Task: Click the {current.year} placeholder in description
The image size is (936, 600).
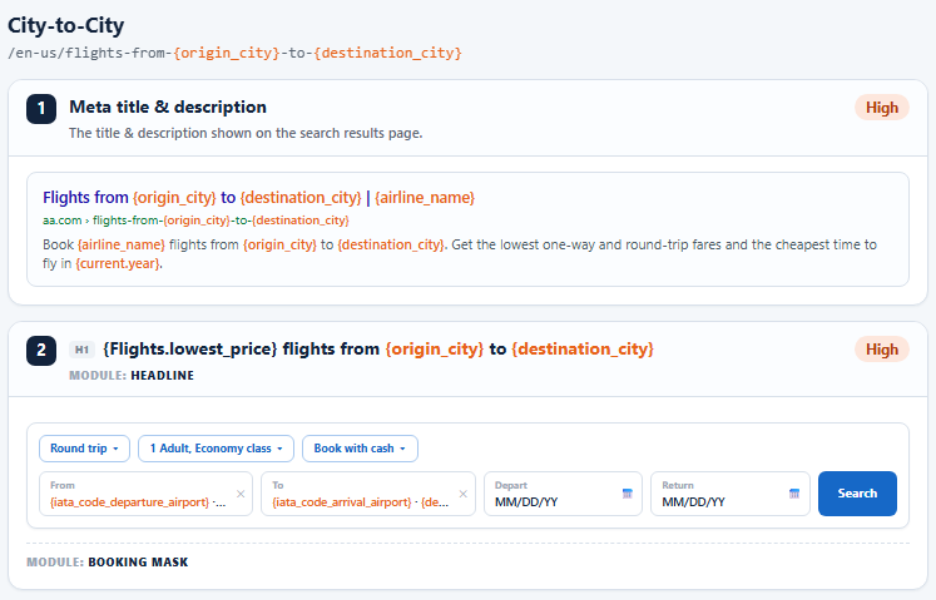Action: 118,263
